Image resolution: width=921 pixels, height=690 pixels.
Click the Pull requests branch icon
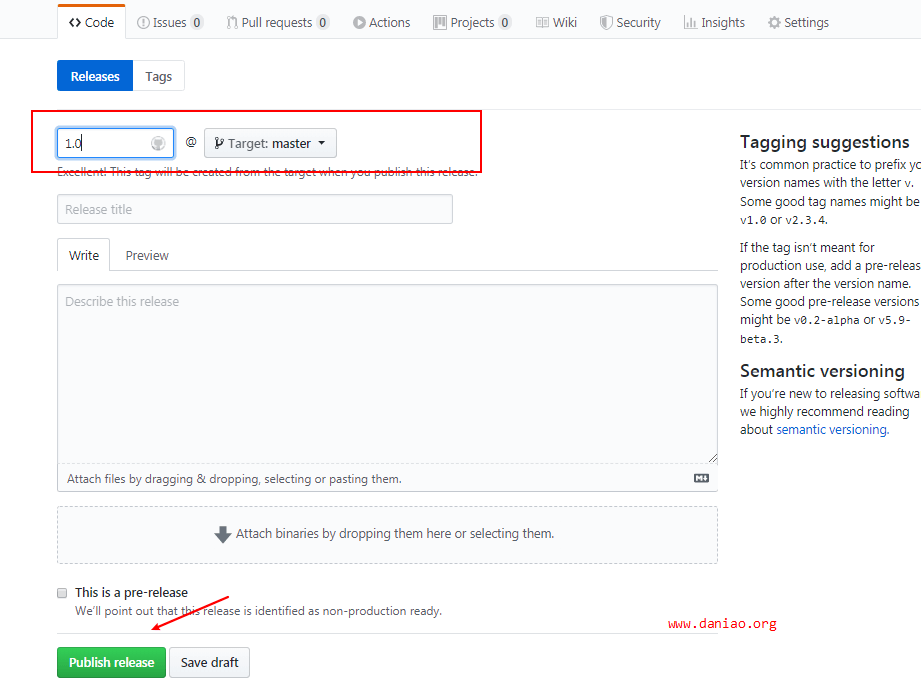pyautogui.click(x=232, y=22)
